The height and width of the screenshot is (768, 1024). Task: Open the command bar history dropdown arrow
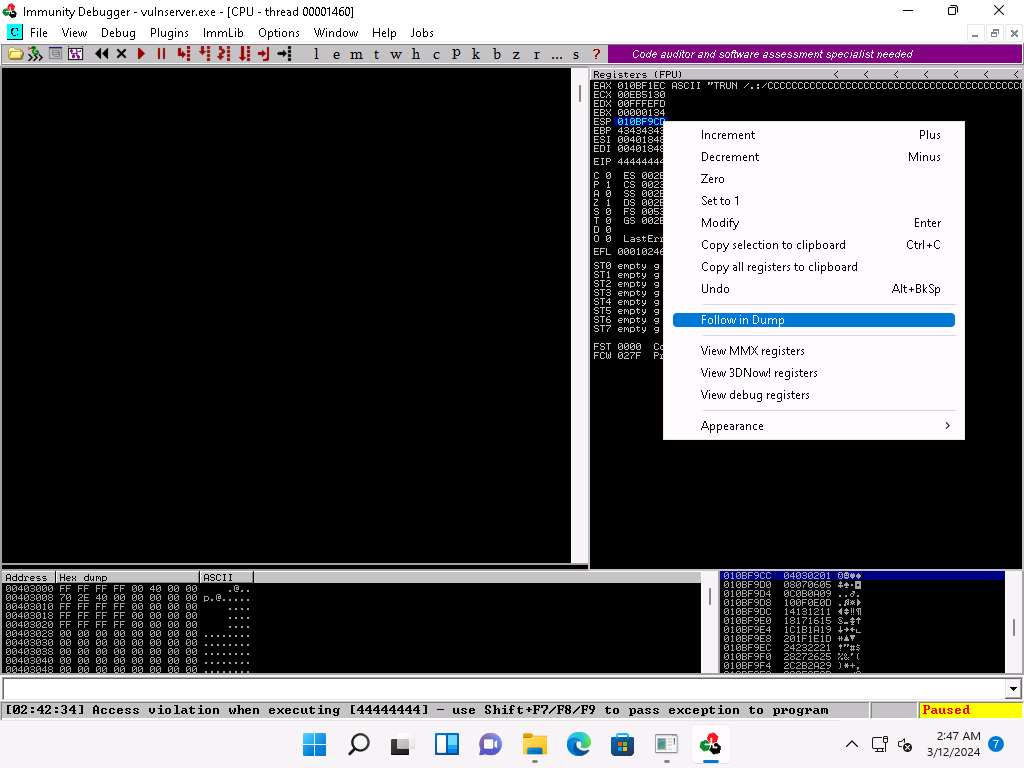click(1013, 689)
